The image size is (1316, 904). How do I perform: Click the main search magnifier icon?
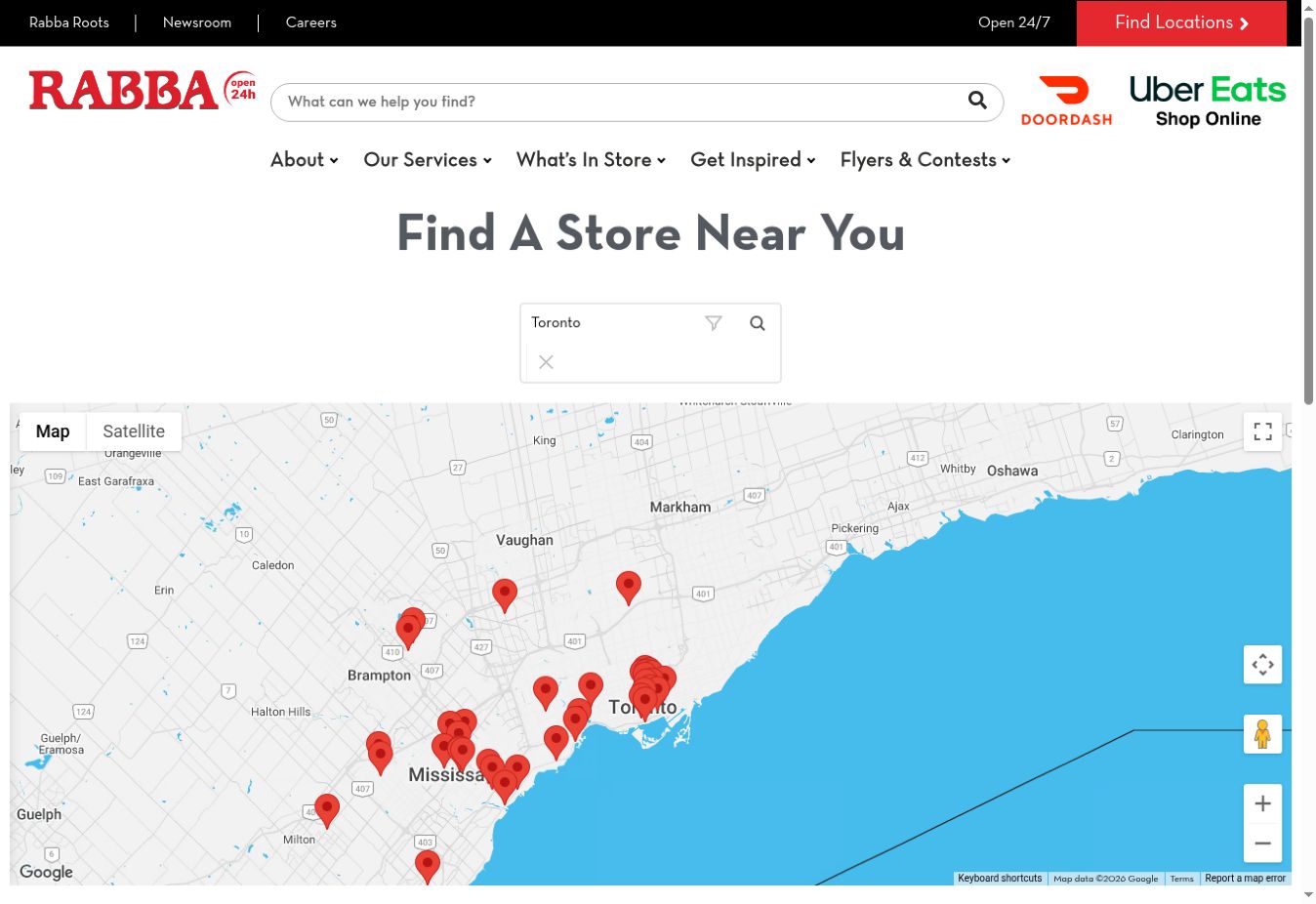click(x=977, y=101)
